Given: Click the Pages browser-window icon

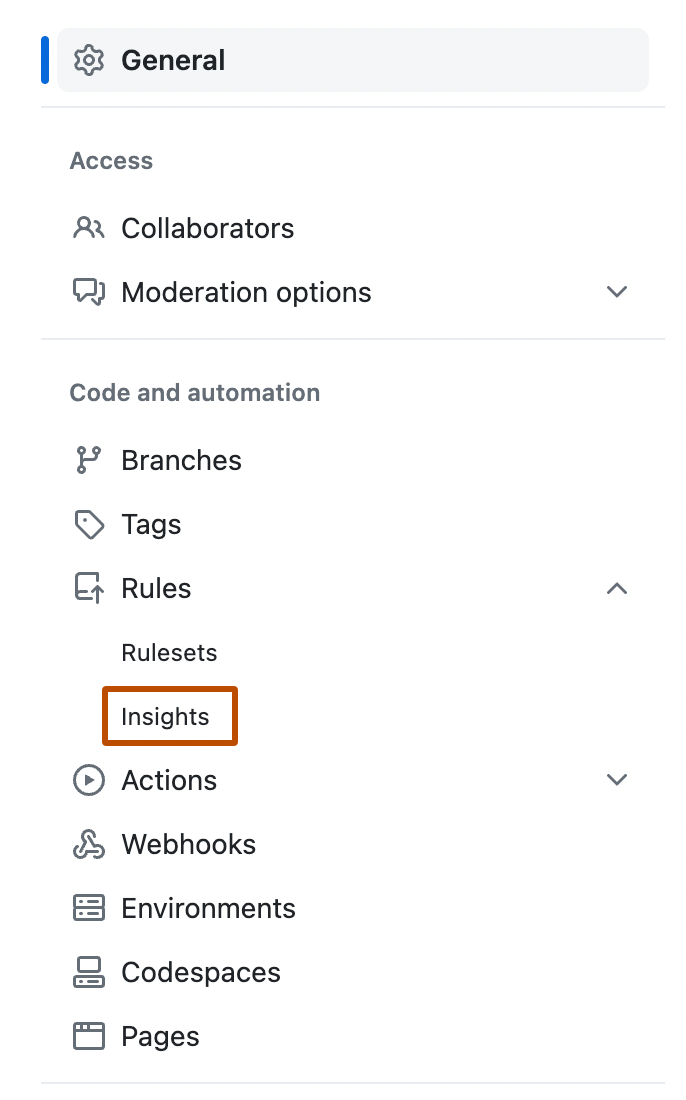Looking at the screenshot, I should click(89, 1036).
